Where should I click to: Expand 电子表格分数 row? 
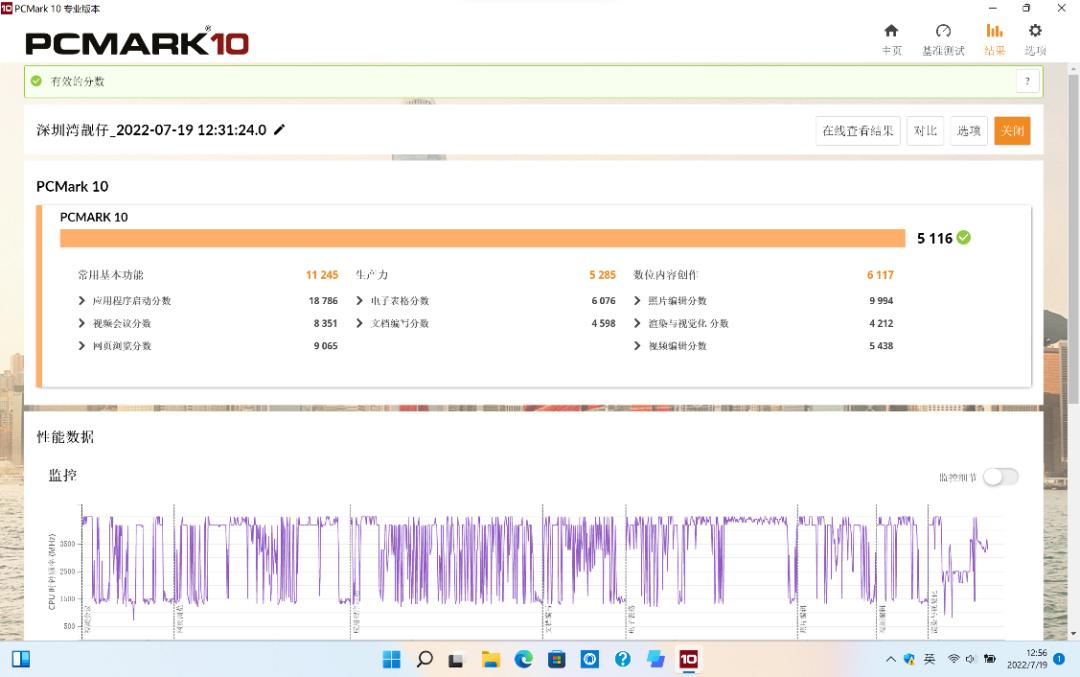point(360,301)
